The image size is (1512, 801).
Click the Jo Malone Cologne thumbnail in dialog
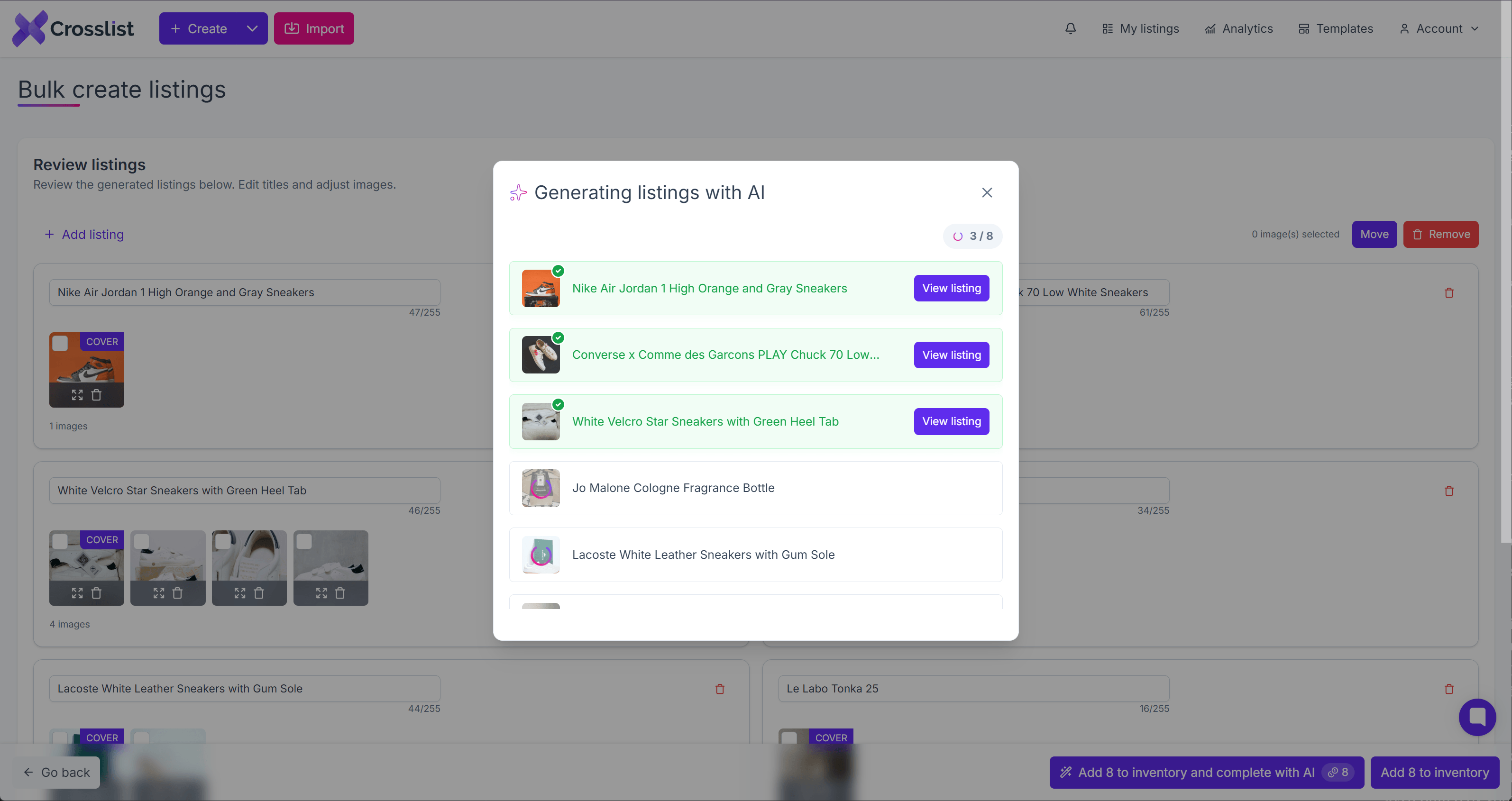[541, 488]
